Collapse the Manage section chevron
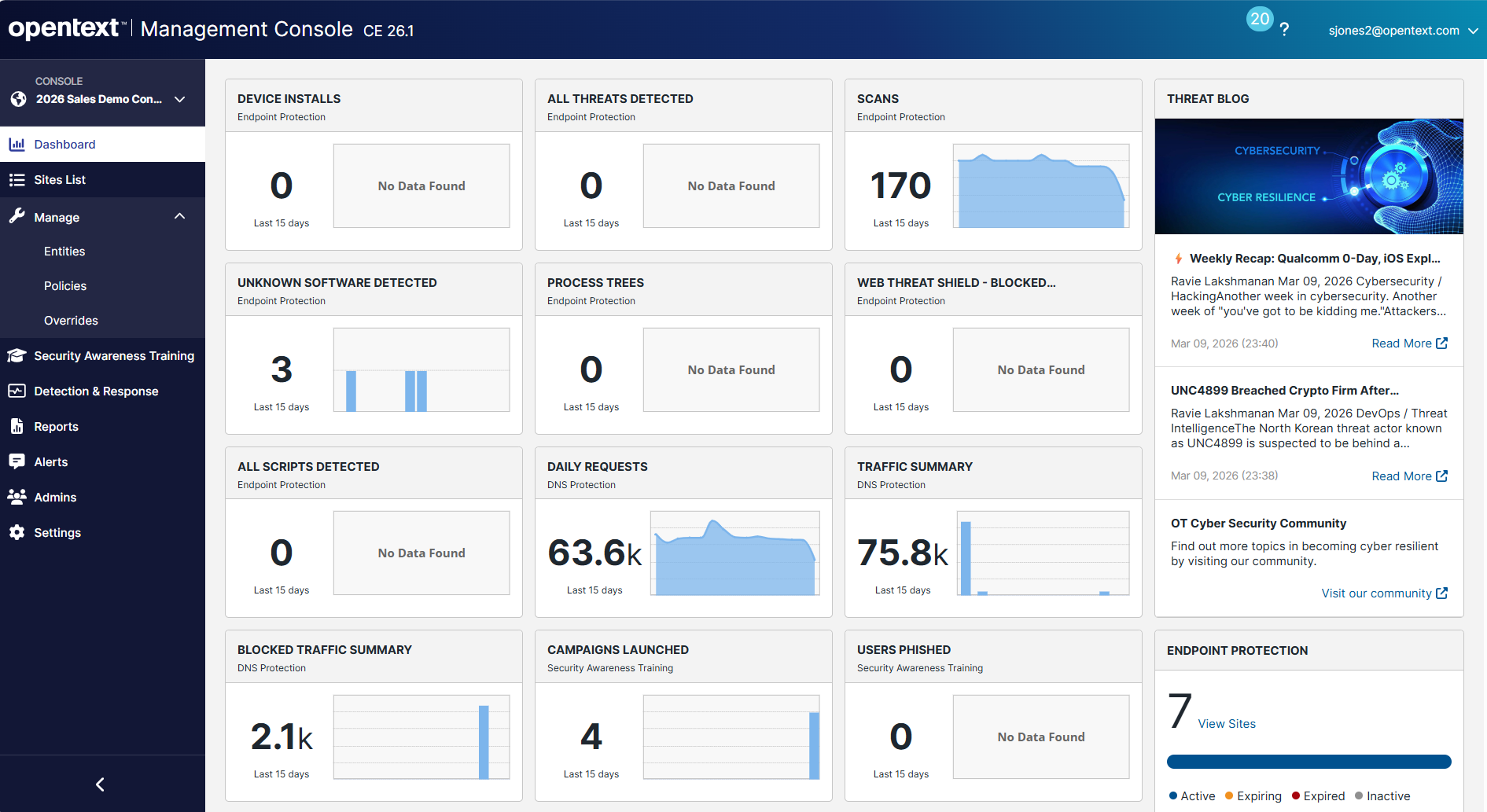Viewport: 1487px width, 812px height. click(x=179, y=215)
